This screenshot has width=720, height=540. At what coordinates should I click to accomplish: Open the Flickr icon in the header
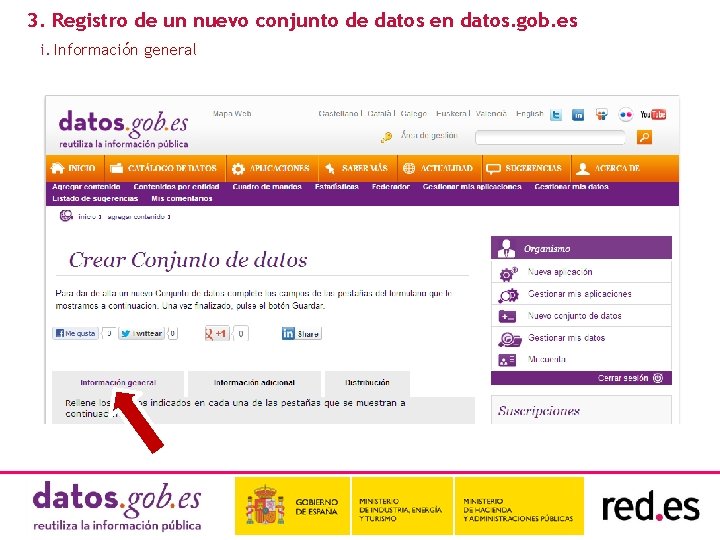coord(625,115)
